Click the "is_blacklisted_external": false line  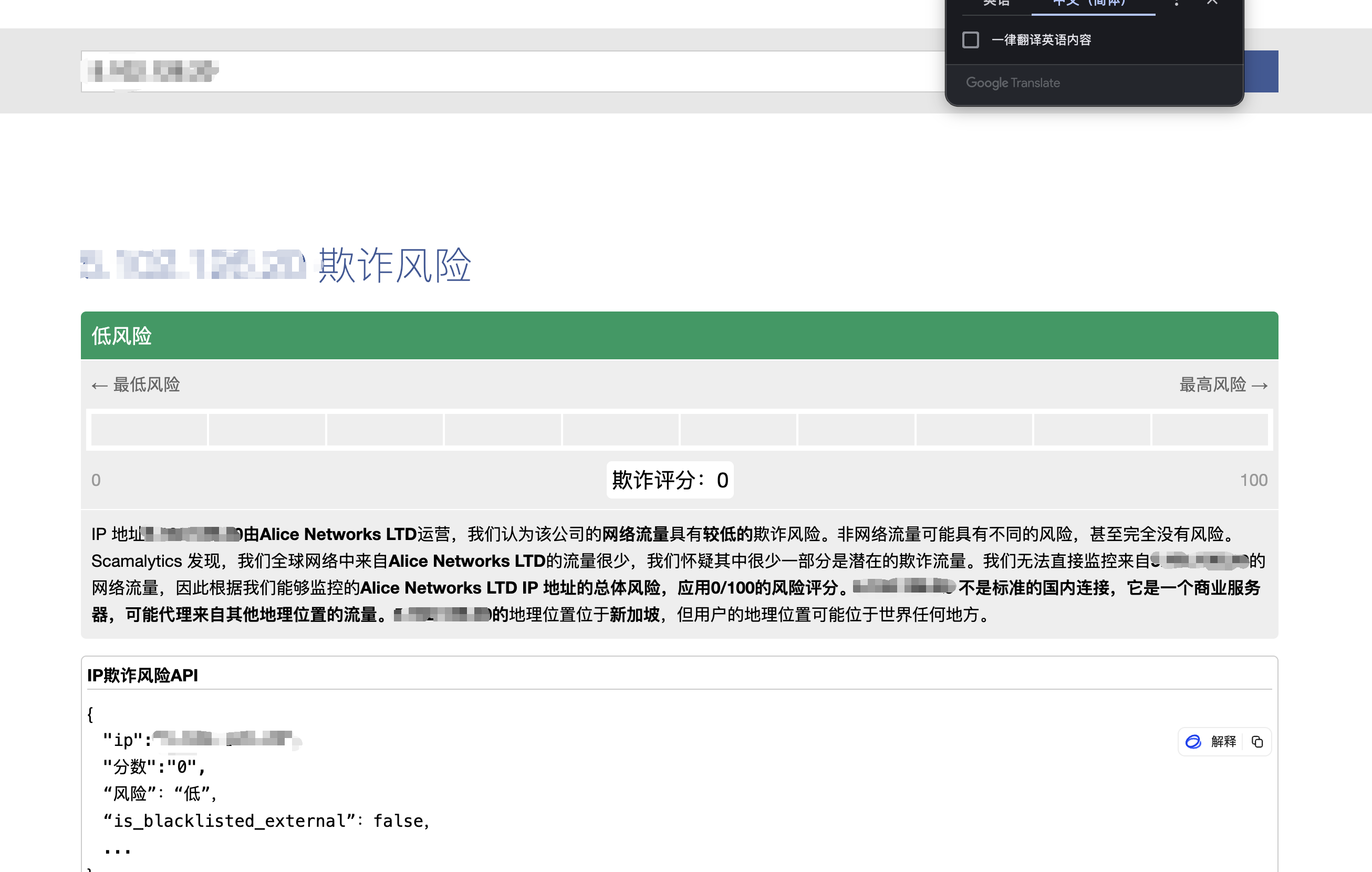click(x=266, y=821)
